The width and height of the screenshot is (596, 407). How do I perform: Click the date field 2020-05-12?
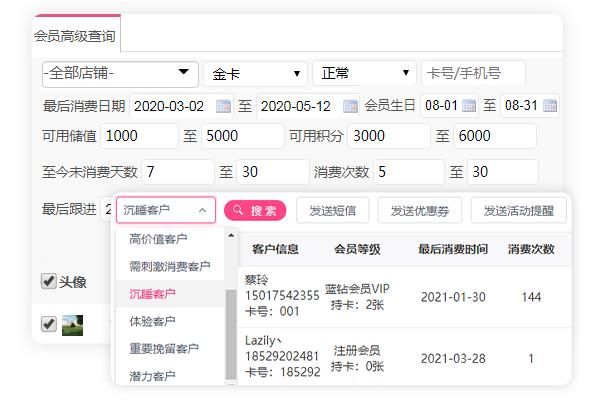coord(308,106)
